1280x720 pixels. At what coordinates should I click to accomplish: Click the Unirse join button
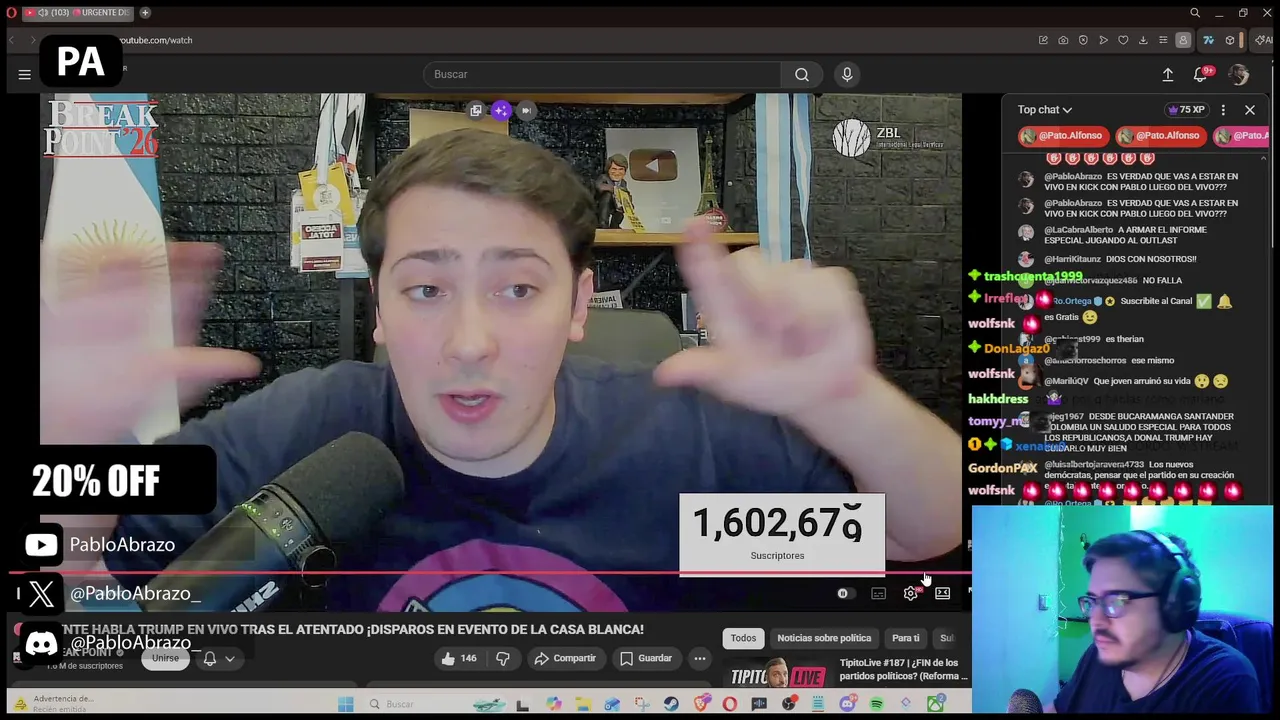(x=165, y=658)
